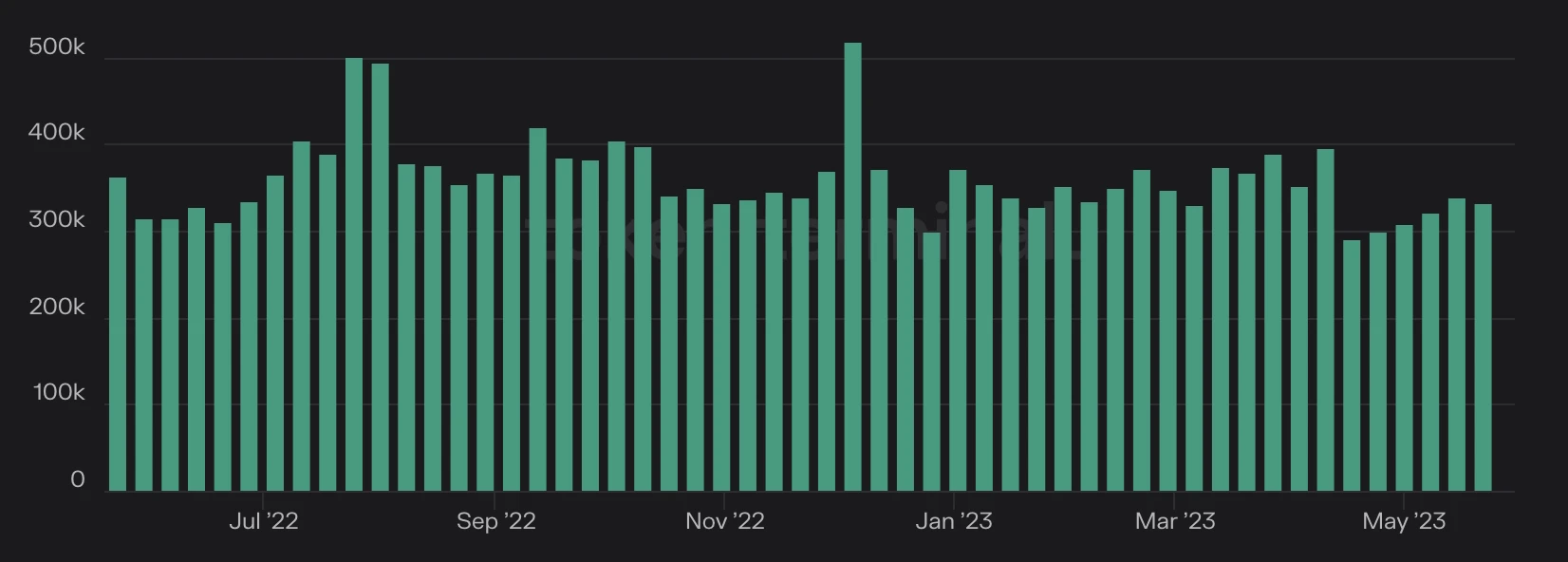
Task: Click the "Sep '22" x-axis label
Action: (x=495, y=521)
